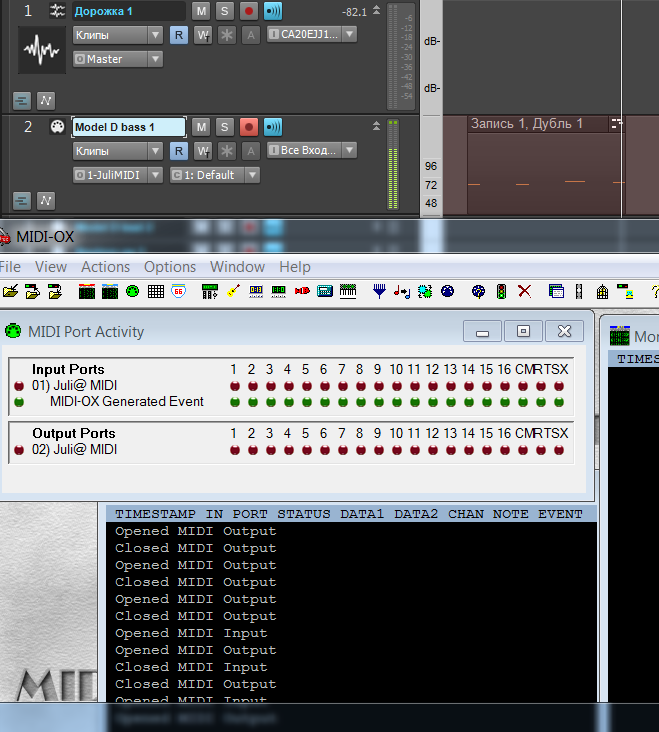659x732 pixels.
Task: Click the -82.1 volume value on track 1
Action: click(354, 12)
